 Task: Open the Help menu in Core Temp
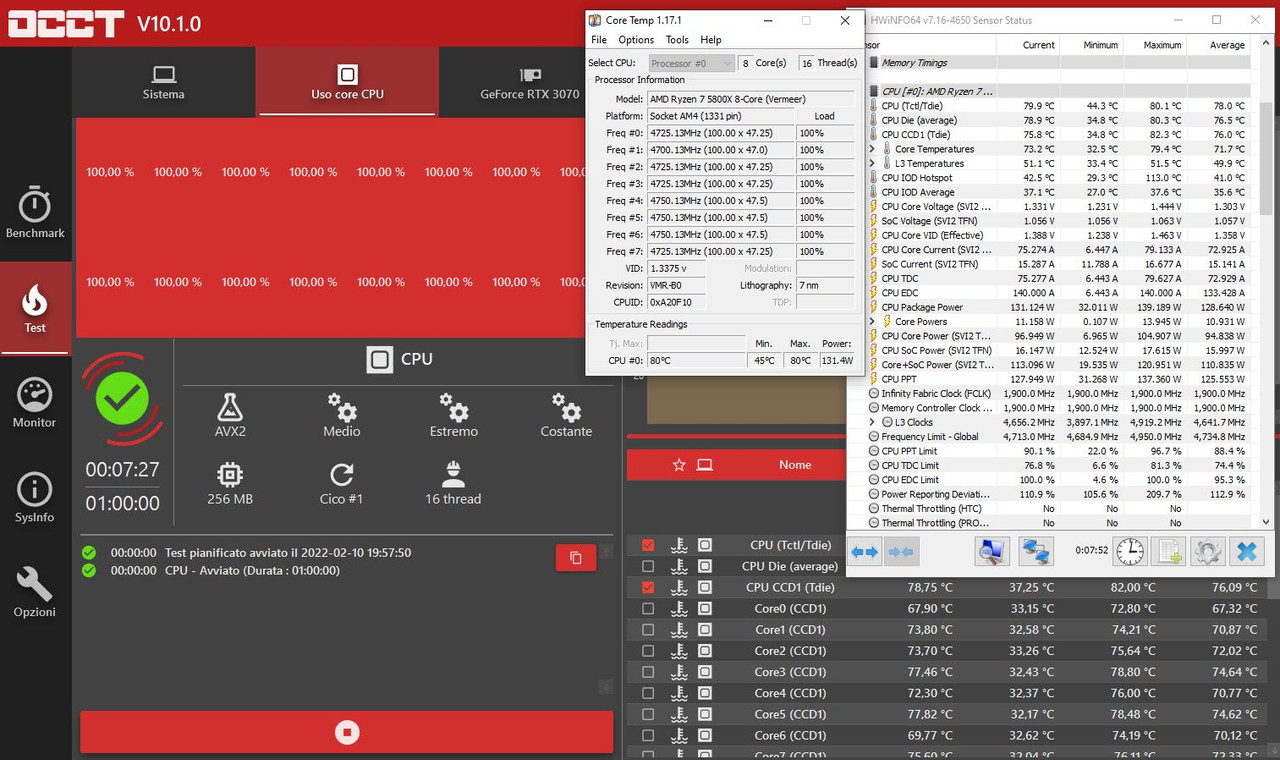point(711,40)
